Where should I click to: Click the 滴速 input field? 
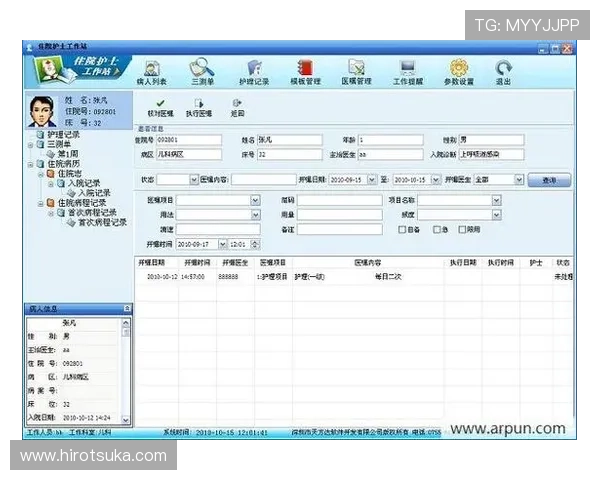click(x=218, y=229)
